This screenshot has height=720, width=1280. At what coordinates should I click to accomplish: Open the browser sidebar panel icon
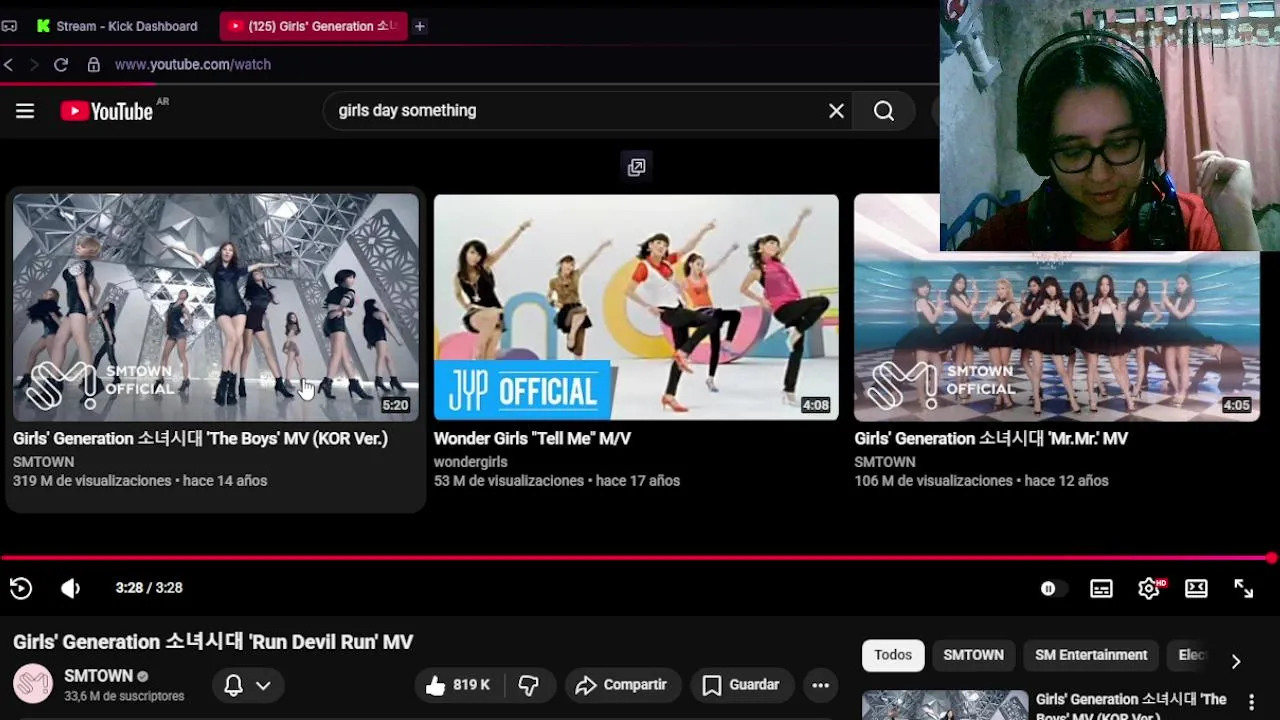(9, 26)
